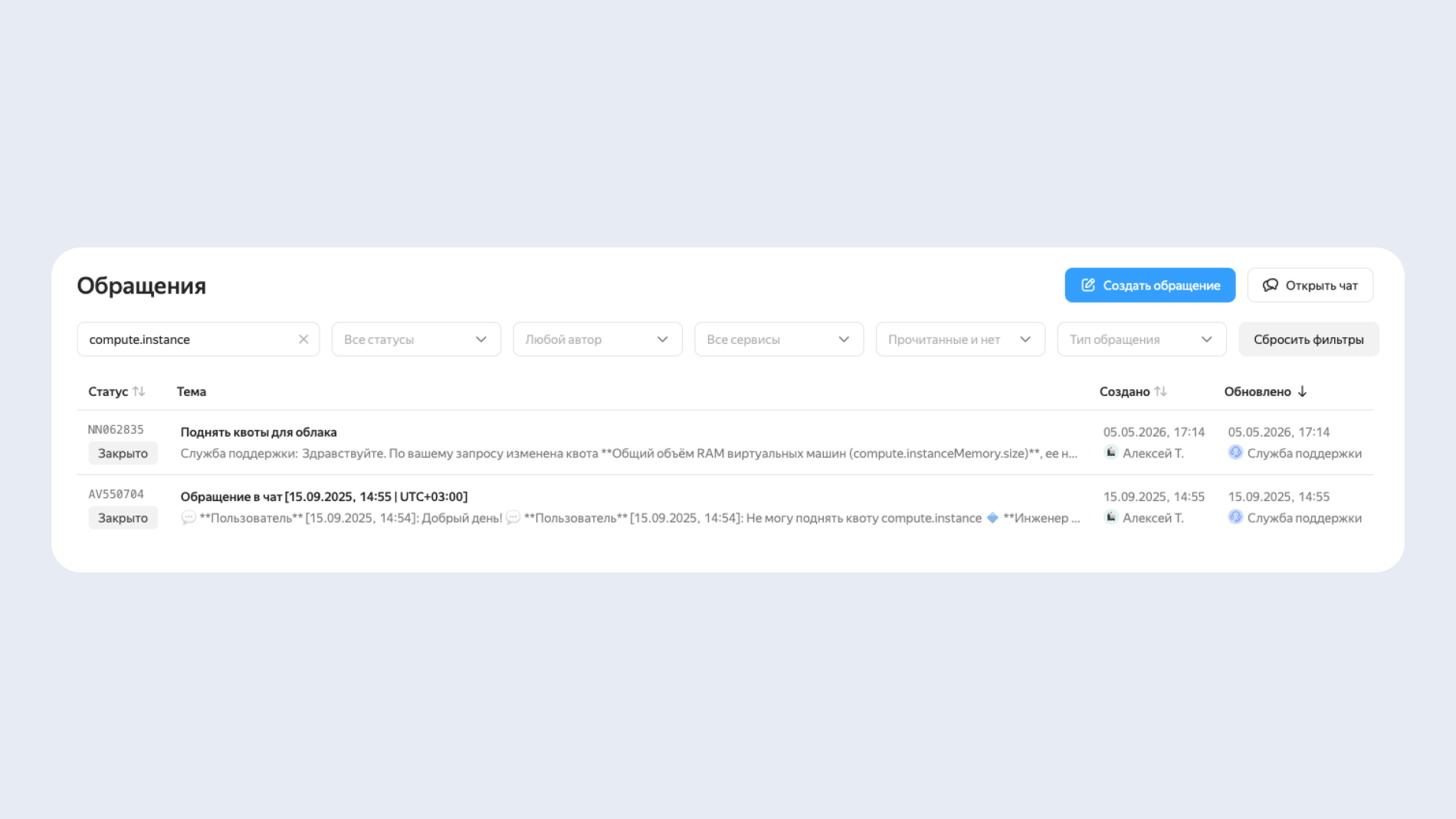1456x819 pixels.
Task: Open the "Все сервисы" services dropdown
Action: point(779,339)
